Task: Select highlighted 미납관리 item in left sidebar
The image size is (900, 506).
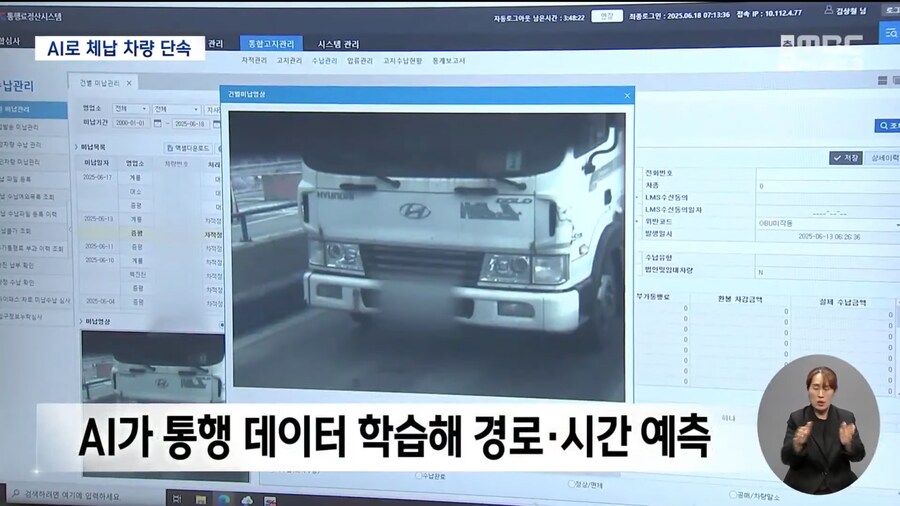Action: click(x=33, y=109)
